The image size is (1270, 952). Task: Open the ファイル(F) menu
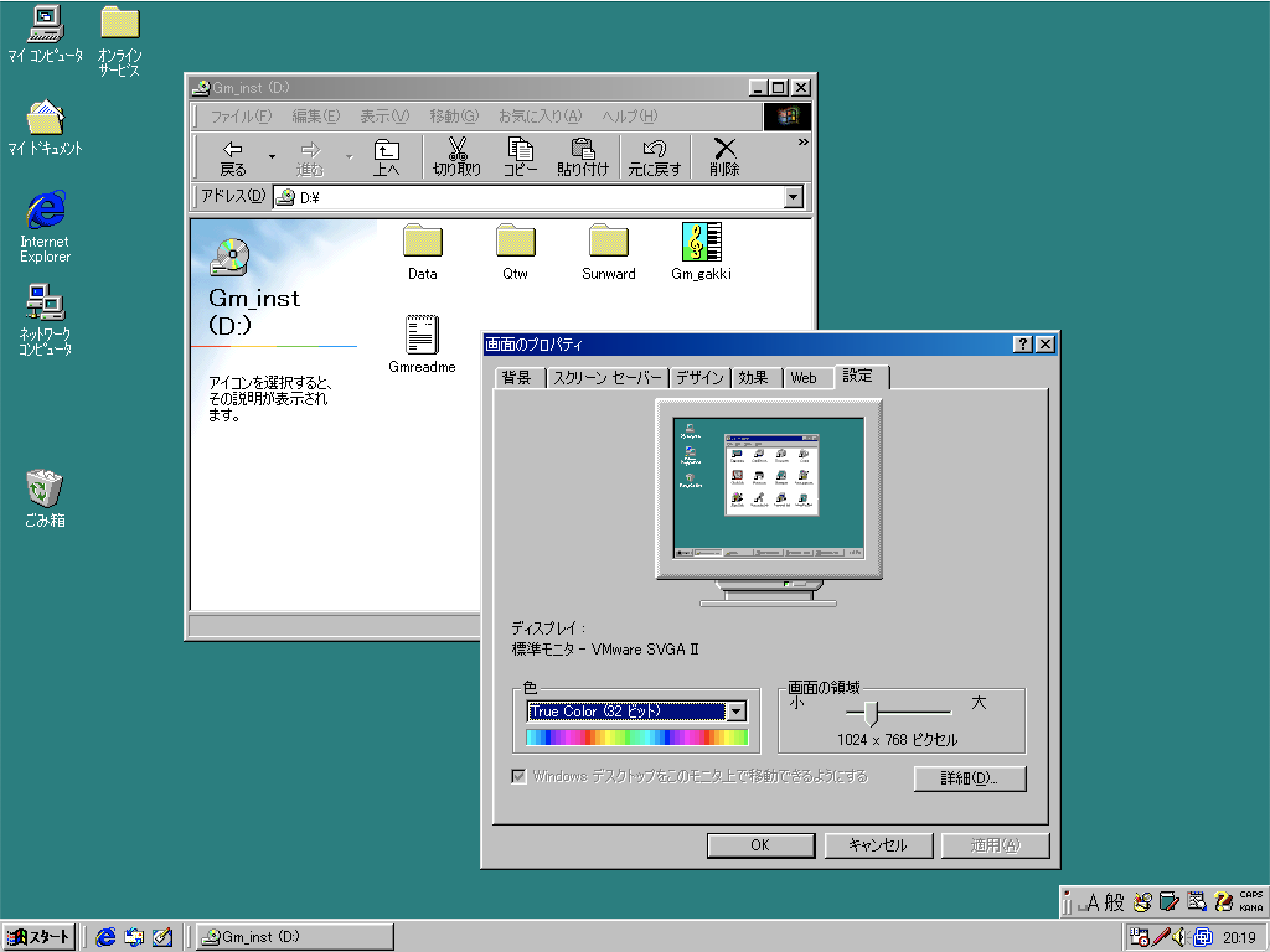point(241,116)
